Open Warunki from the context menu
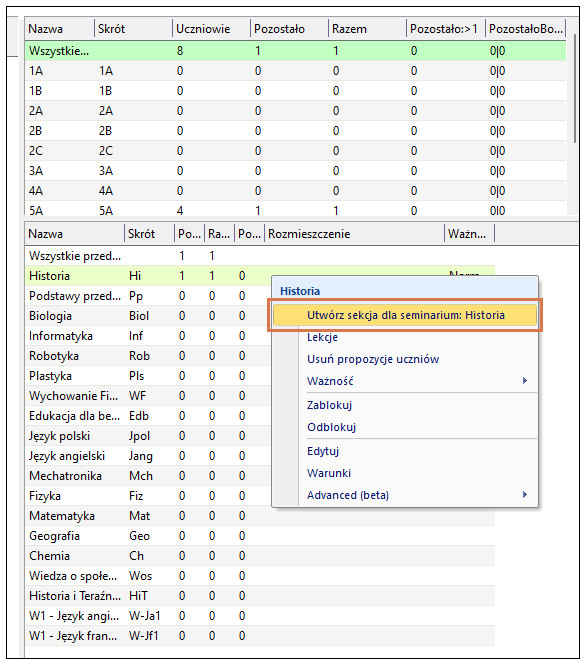Image resolution: width=586 pixels, height=665 pixels. [x=405, y=473]
